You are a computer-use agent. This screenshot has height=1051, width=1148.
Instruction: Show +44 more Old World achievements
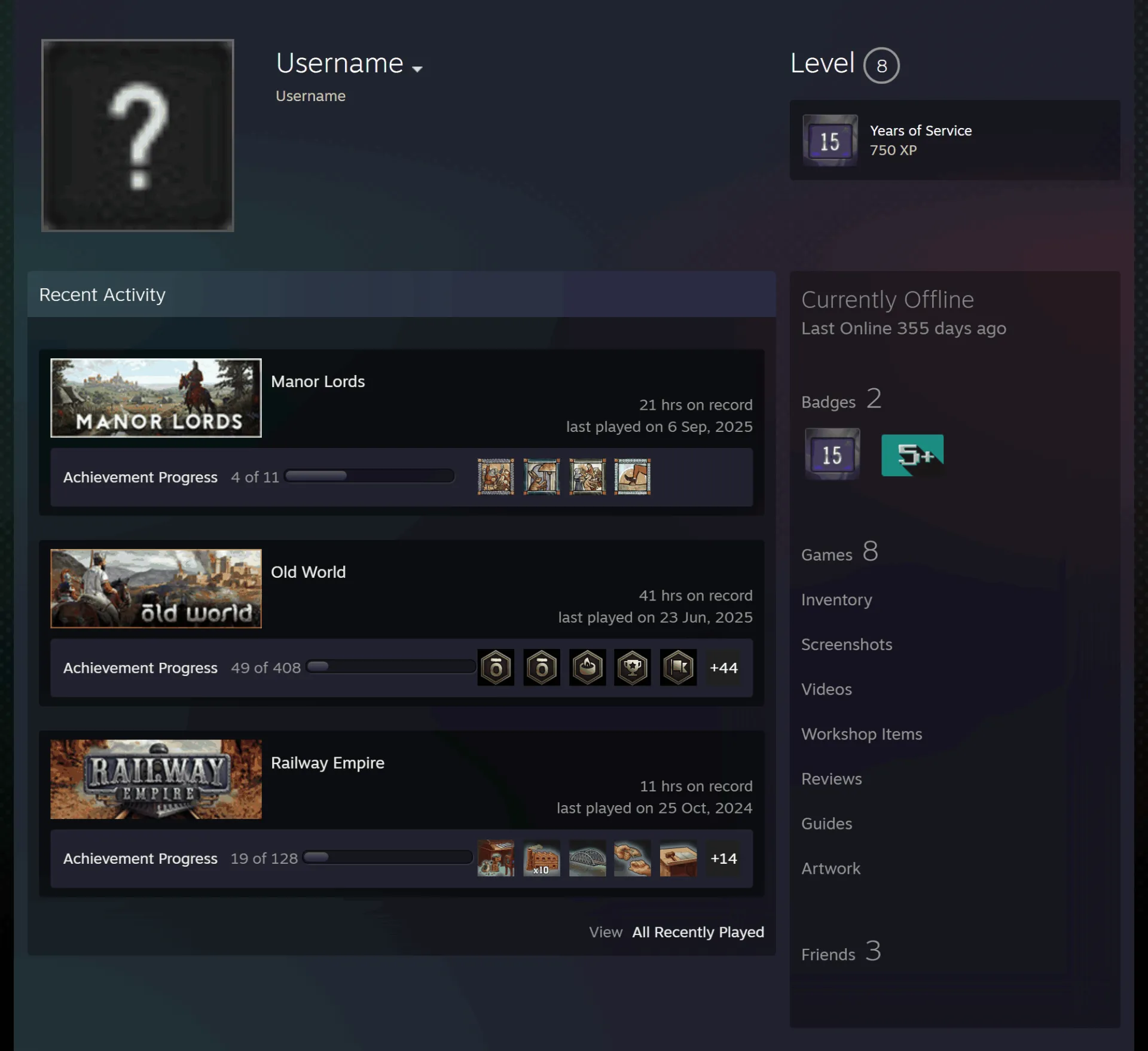[x=723, y=668]
